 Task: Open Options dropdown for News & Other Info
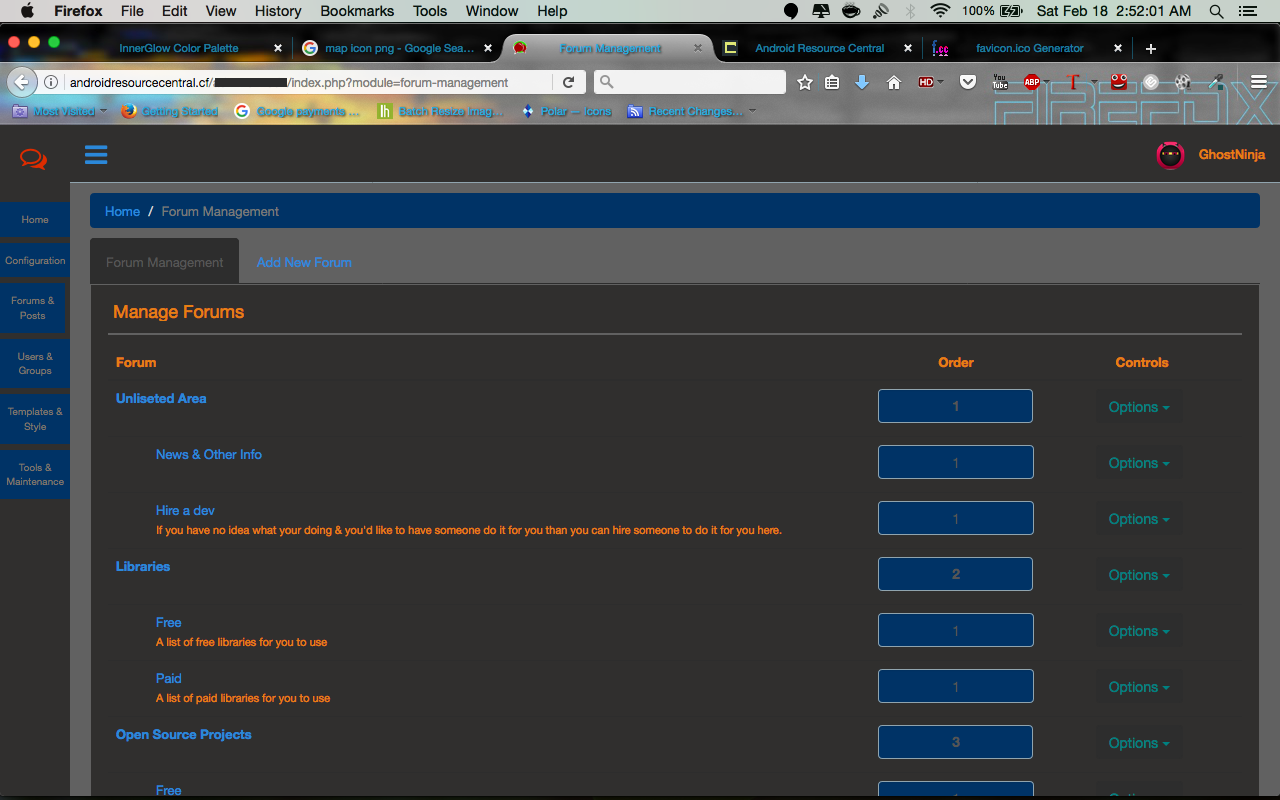click(x=1139, y=463)
